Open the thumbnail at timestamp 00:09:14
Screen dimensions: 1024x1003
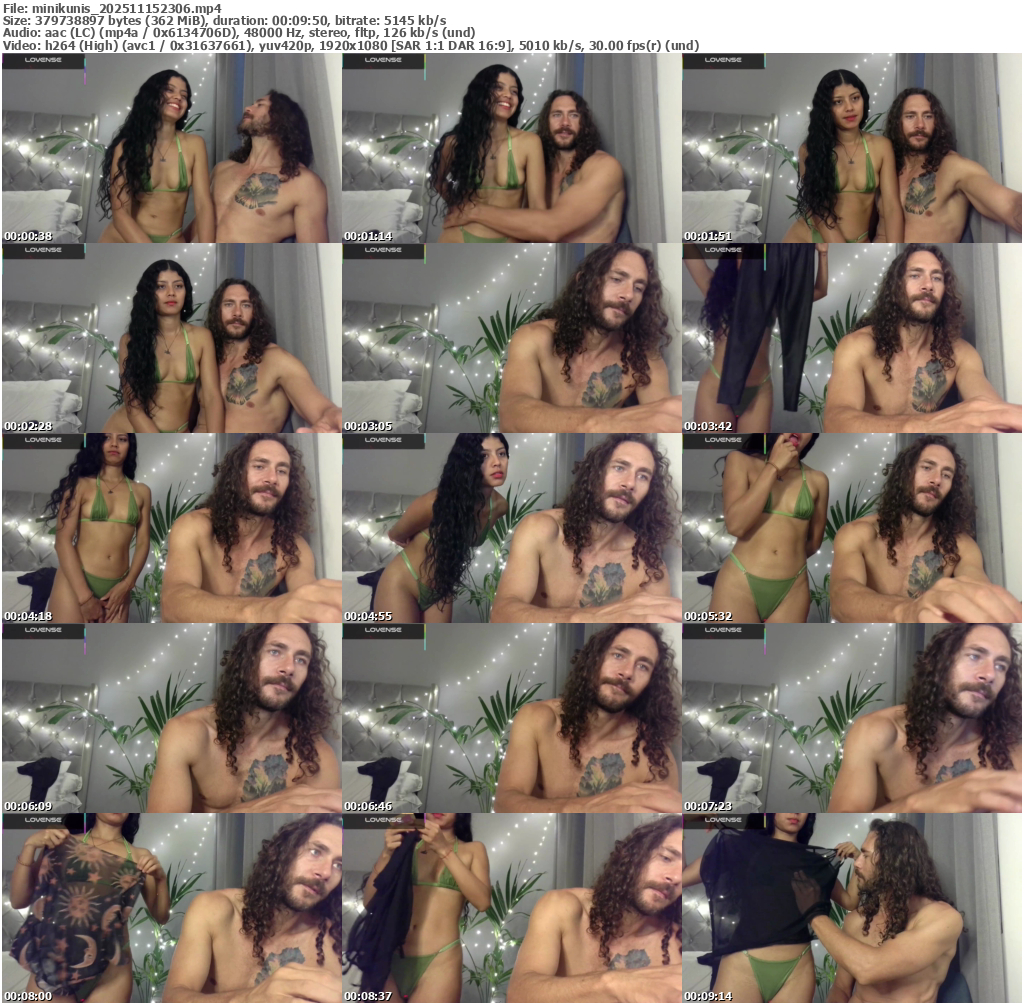click(852, 908)
